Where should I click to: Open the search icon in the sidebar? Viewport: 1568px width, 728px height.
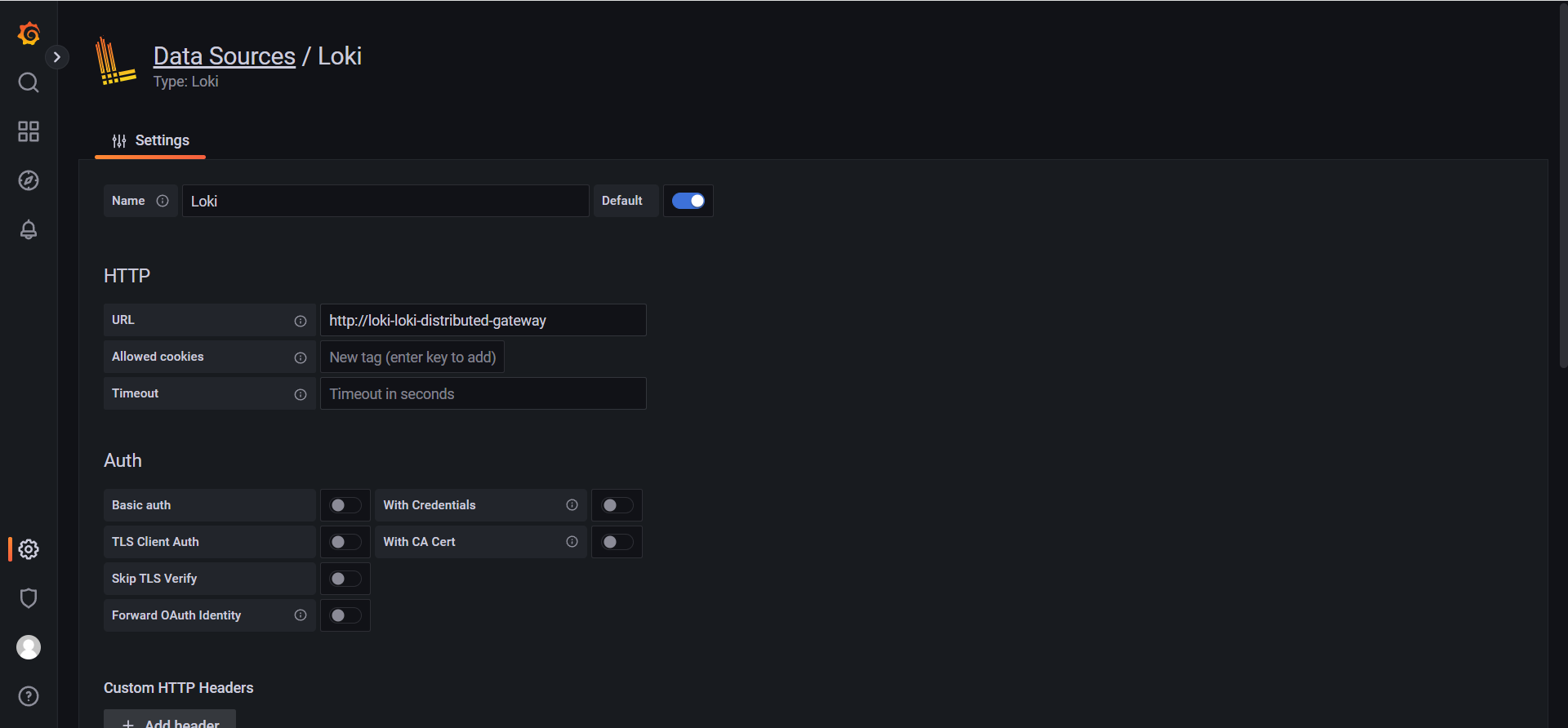(x=29, y=82)
